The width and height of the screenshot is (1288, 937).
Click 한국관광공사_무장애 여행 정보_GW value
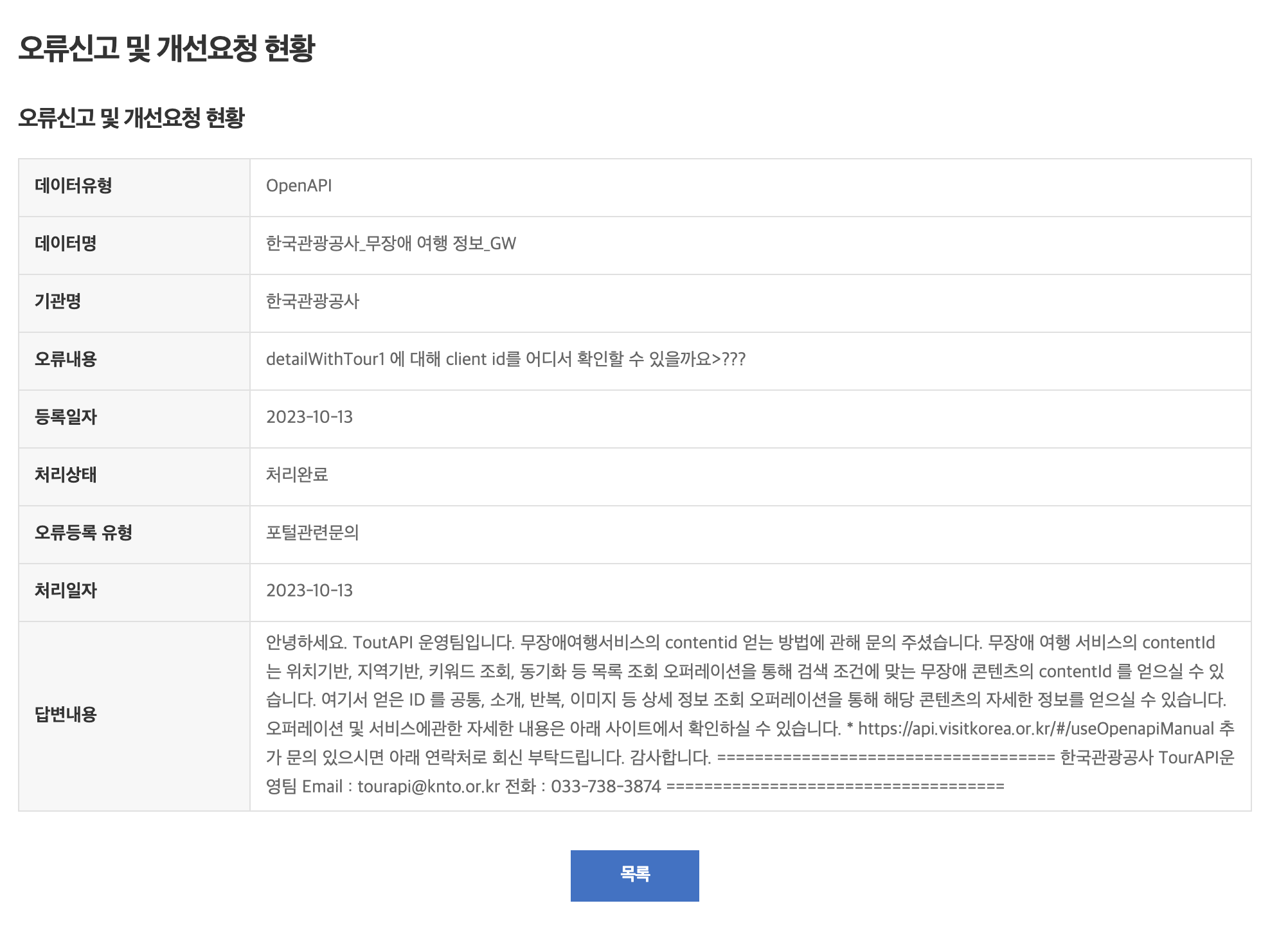(x=391, y=244)
